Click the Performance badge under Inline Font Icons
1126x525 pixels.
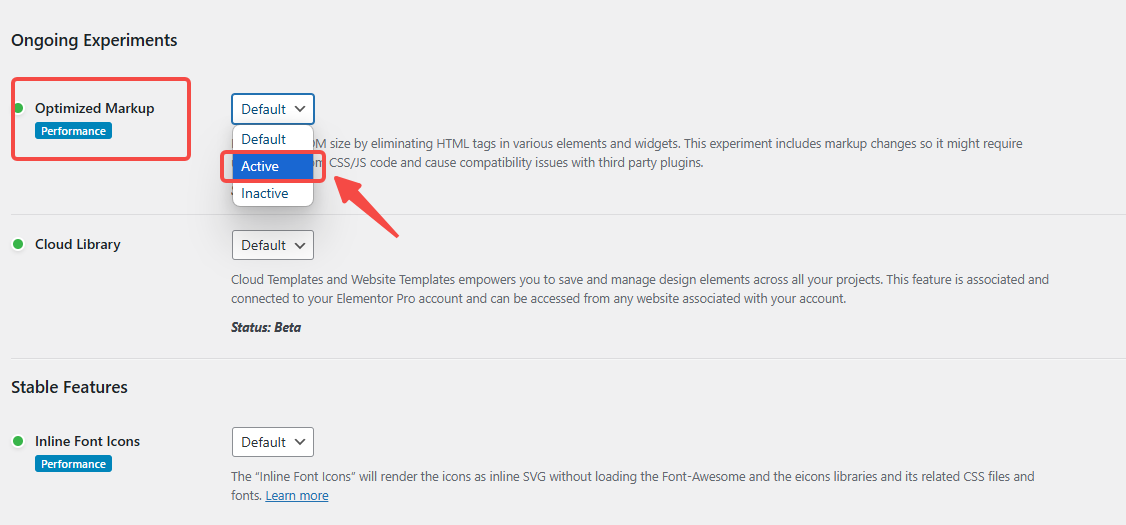pos(73,464)
